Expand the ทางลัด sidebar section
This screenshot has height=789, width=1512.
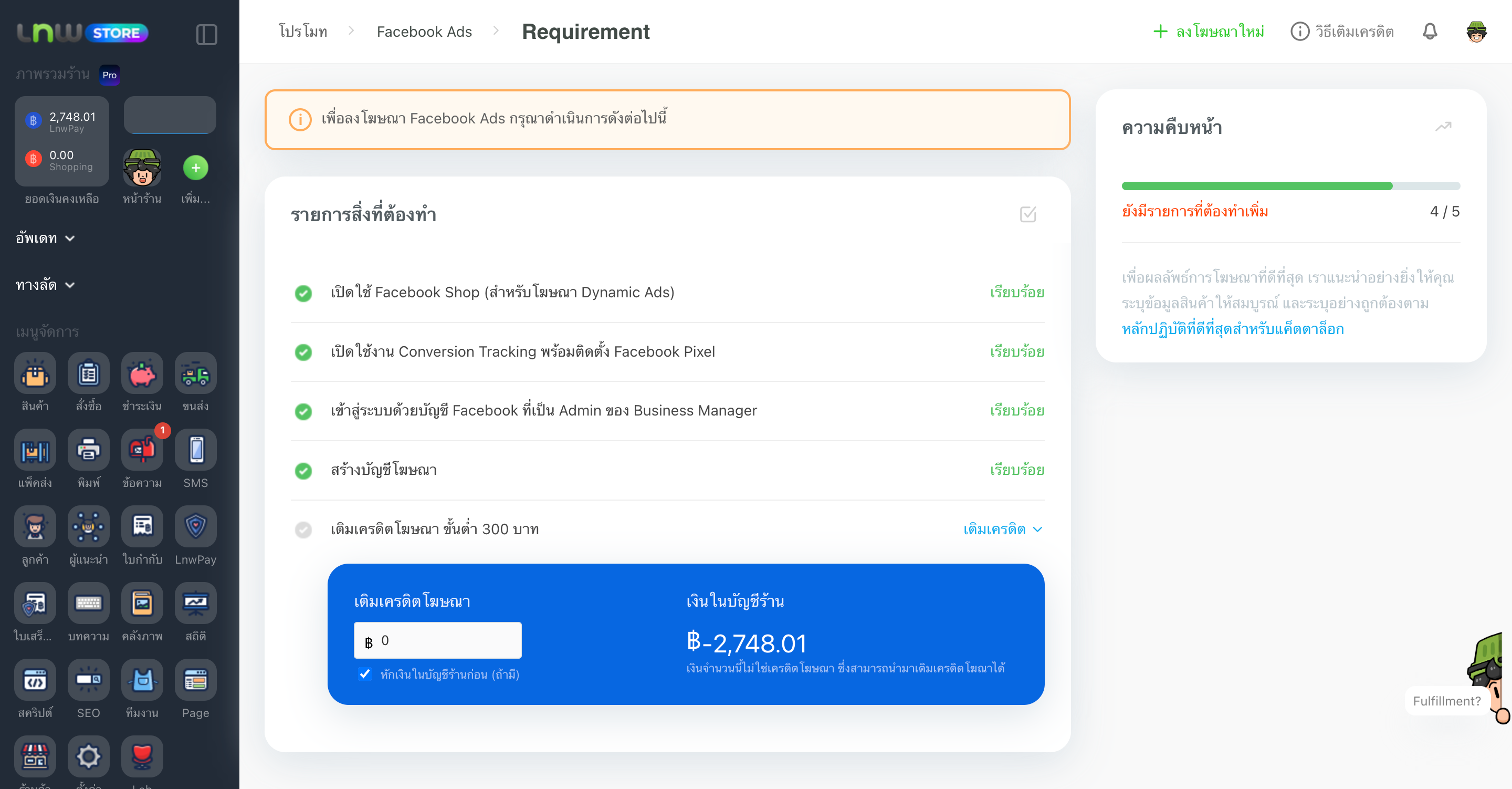45,285
